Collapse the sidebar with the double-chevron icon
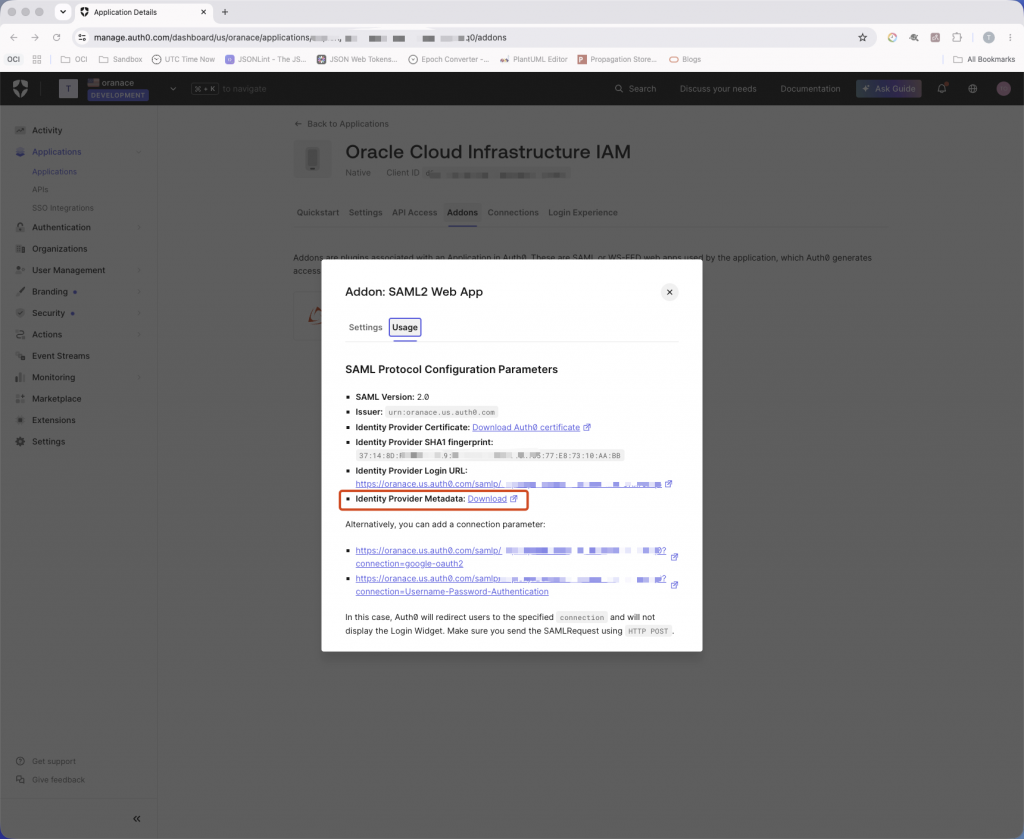 pyautogui.click(x=136, y=819)
